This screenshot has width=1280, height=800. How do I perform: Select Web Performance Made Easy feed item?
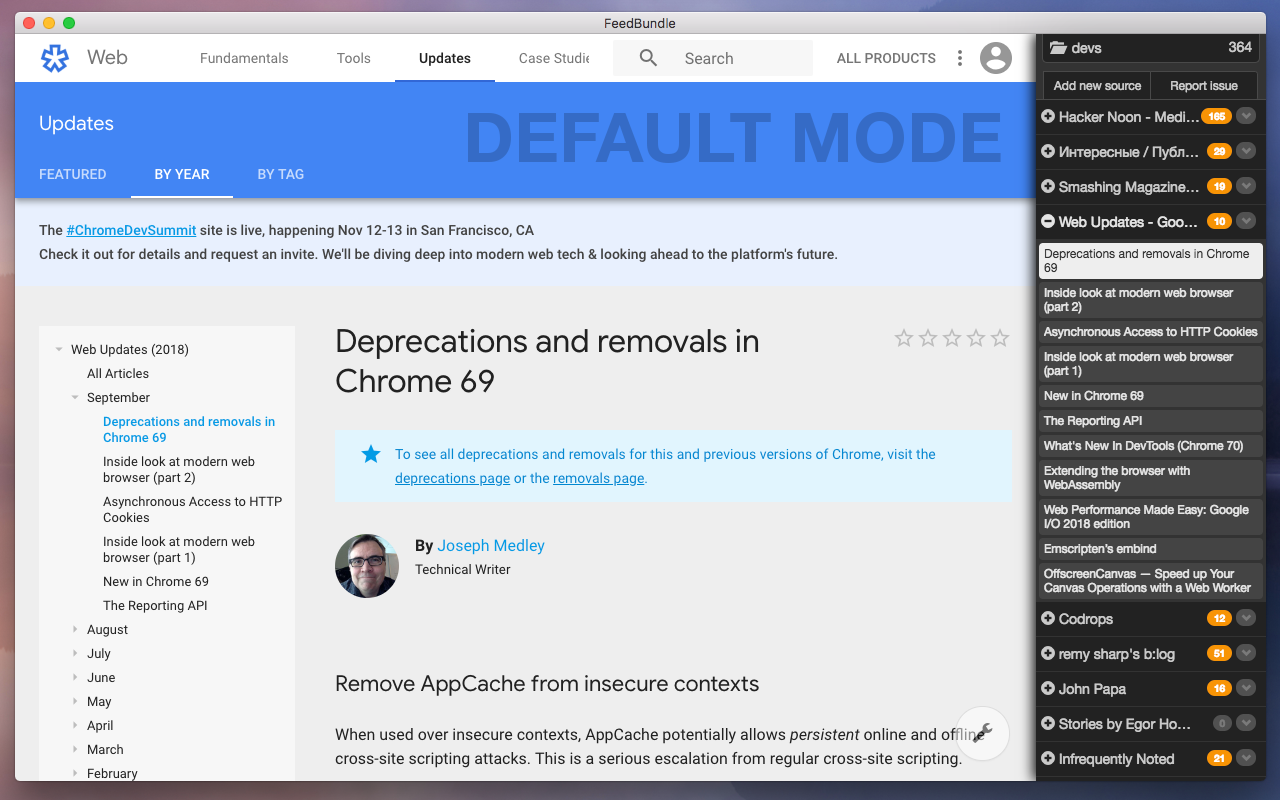click(1151, 517)
